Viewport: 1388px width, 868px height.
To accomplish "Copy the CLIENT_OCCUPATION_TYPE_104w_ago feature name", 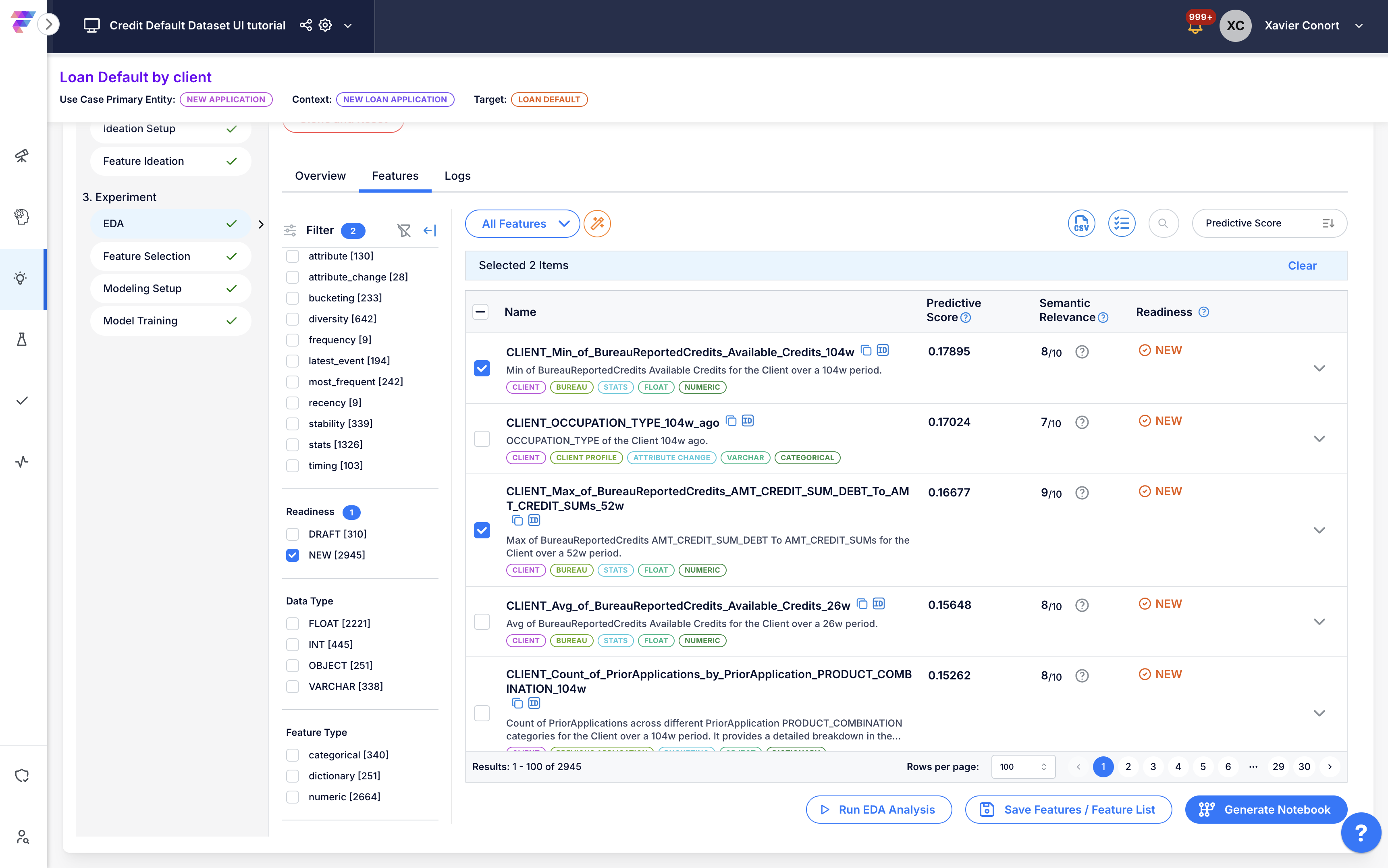I will pyautogui.click(x=731, y=421).
